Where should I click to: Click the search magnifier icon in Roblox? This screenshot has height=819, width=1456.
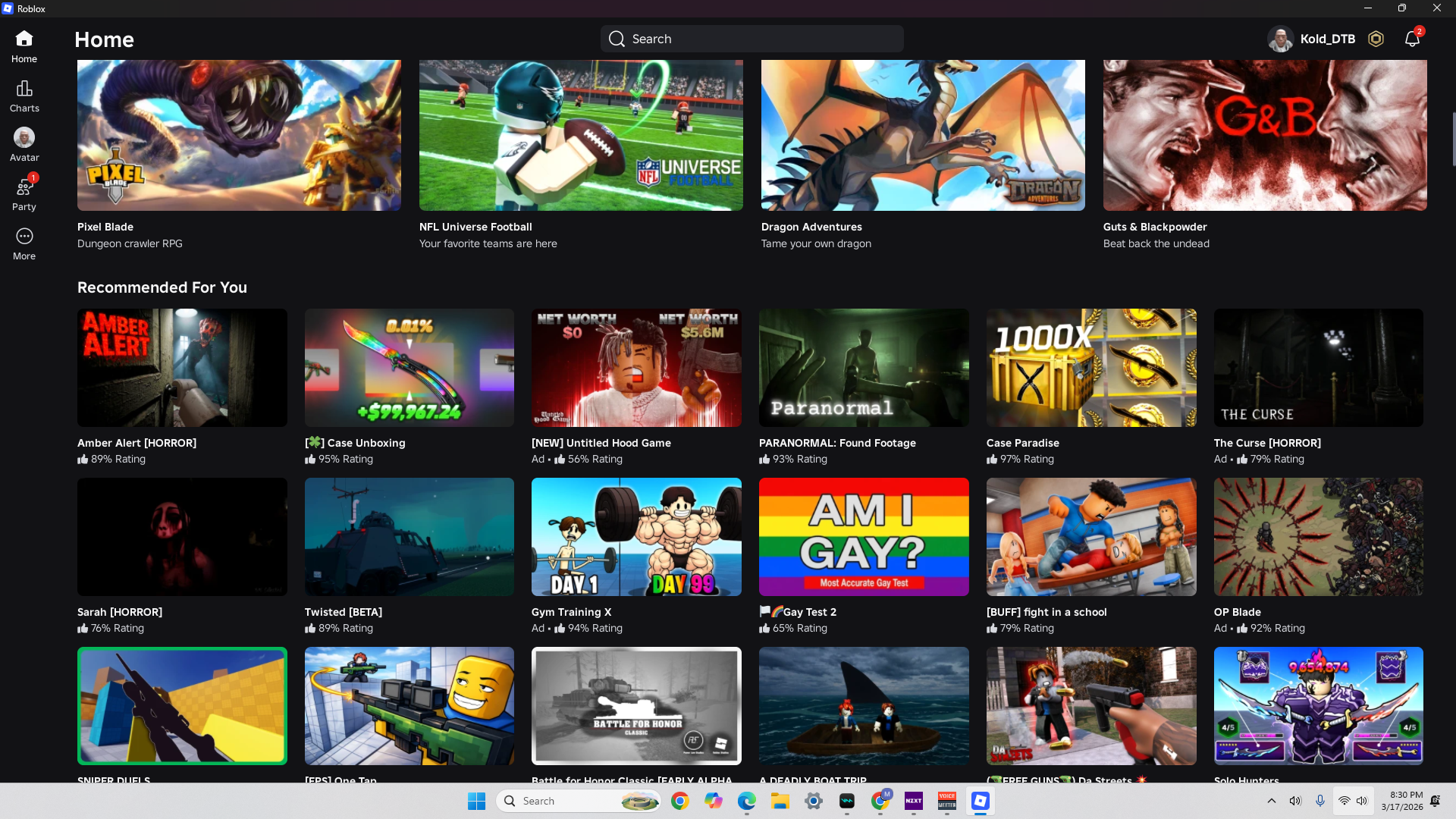[617, 39]
